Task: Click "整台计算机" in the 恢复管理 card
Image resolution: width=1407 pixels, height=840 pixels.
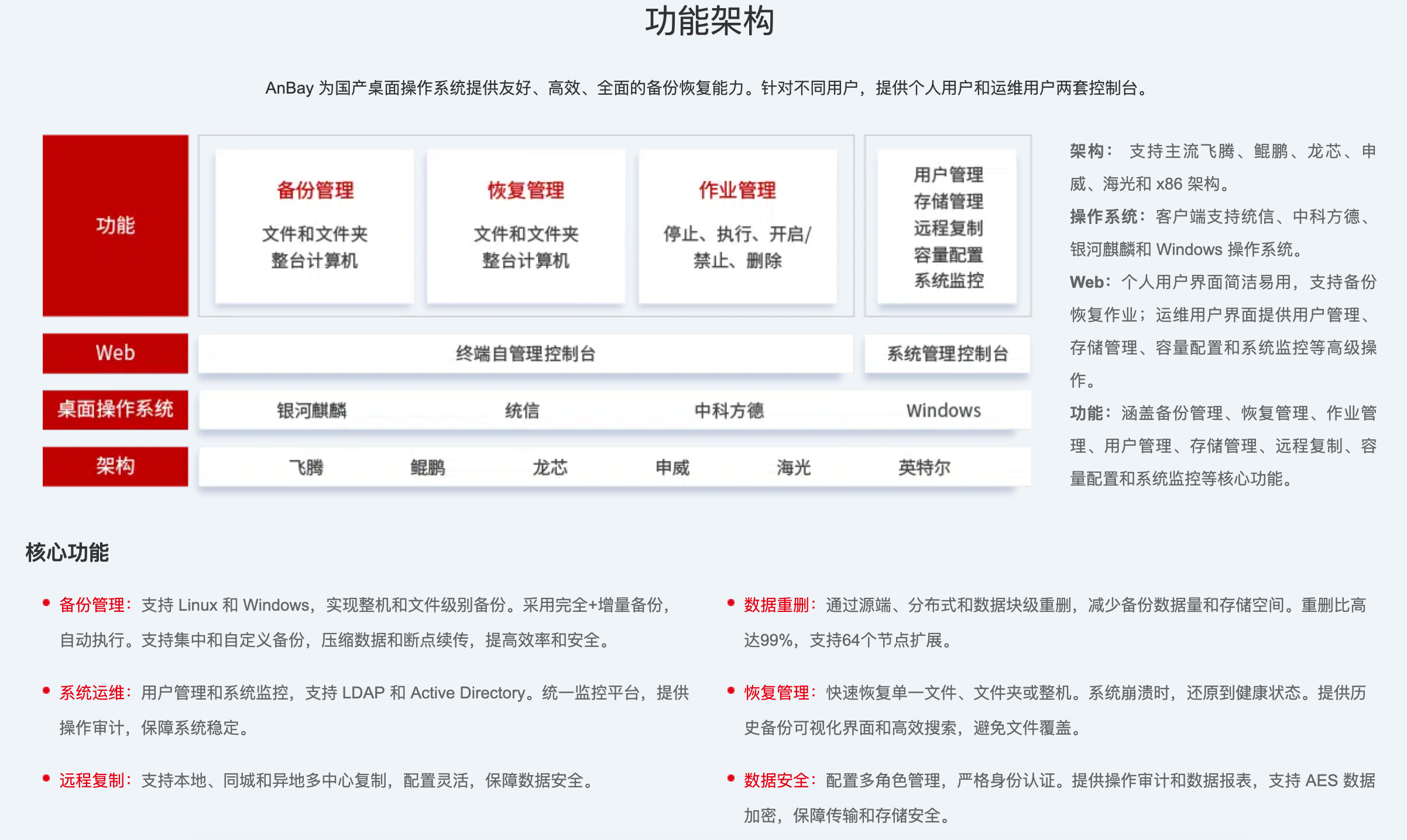Action: click(526, 260)
